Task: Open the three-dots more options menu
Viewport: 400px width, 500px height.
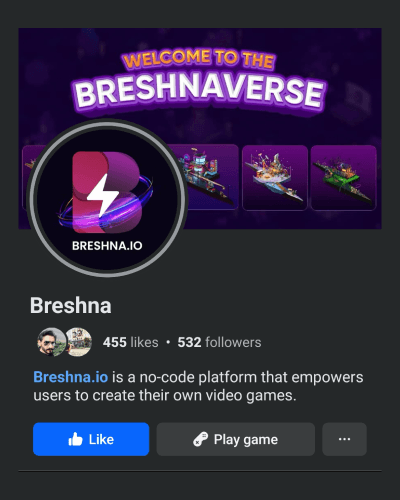Action: pos(344,439)
